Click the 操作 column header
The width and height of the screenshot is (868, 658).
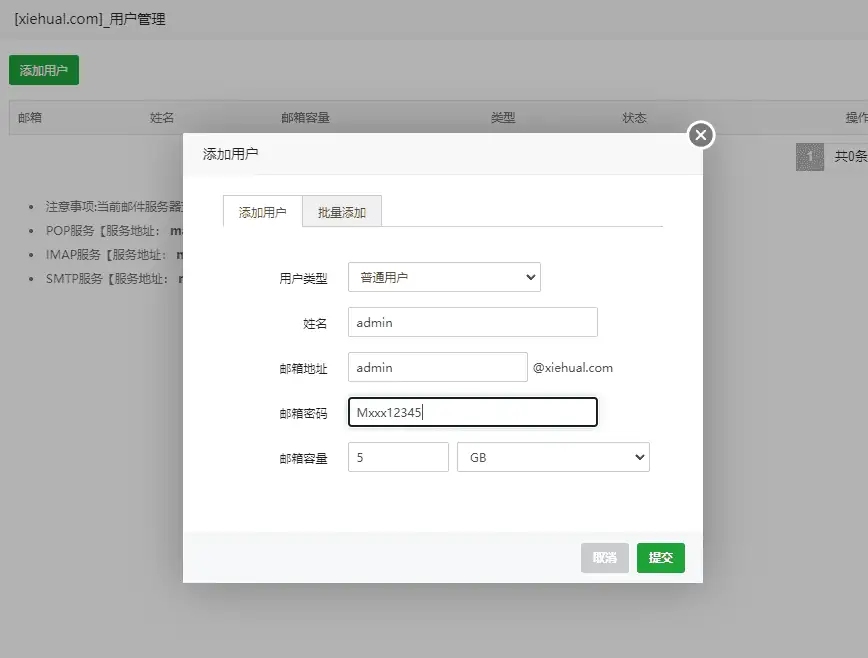pyautogui.click(x=857, y=117)
